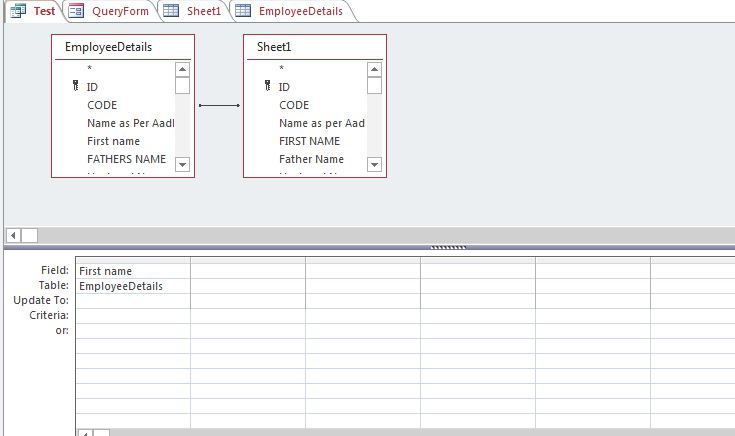
Task: Click the QueryForm form icon
Action: click(76, 11)
